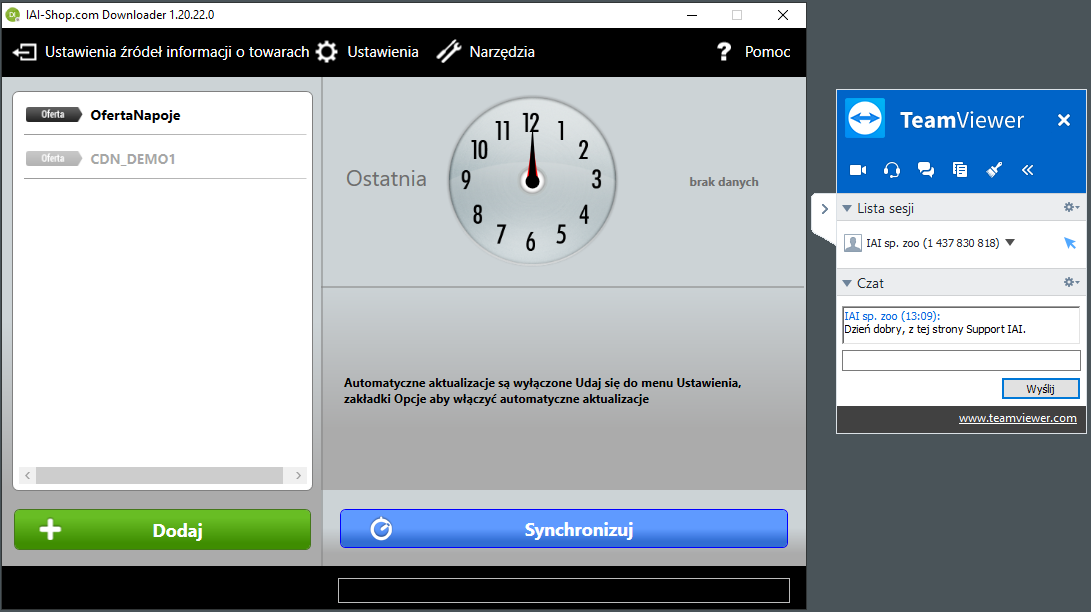Open the Narzędzia menu
Screen dimensions: 1091x612
click(486, 52)
